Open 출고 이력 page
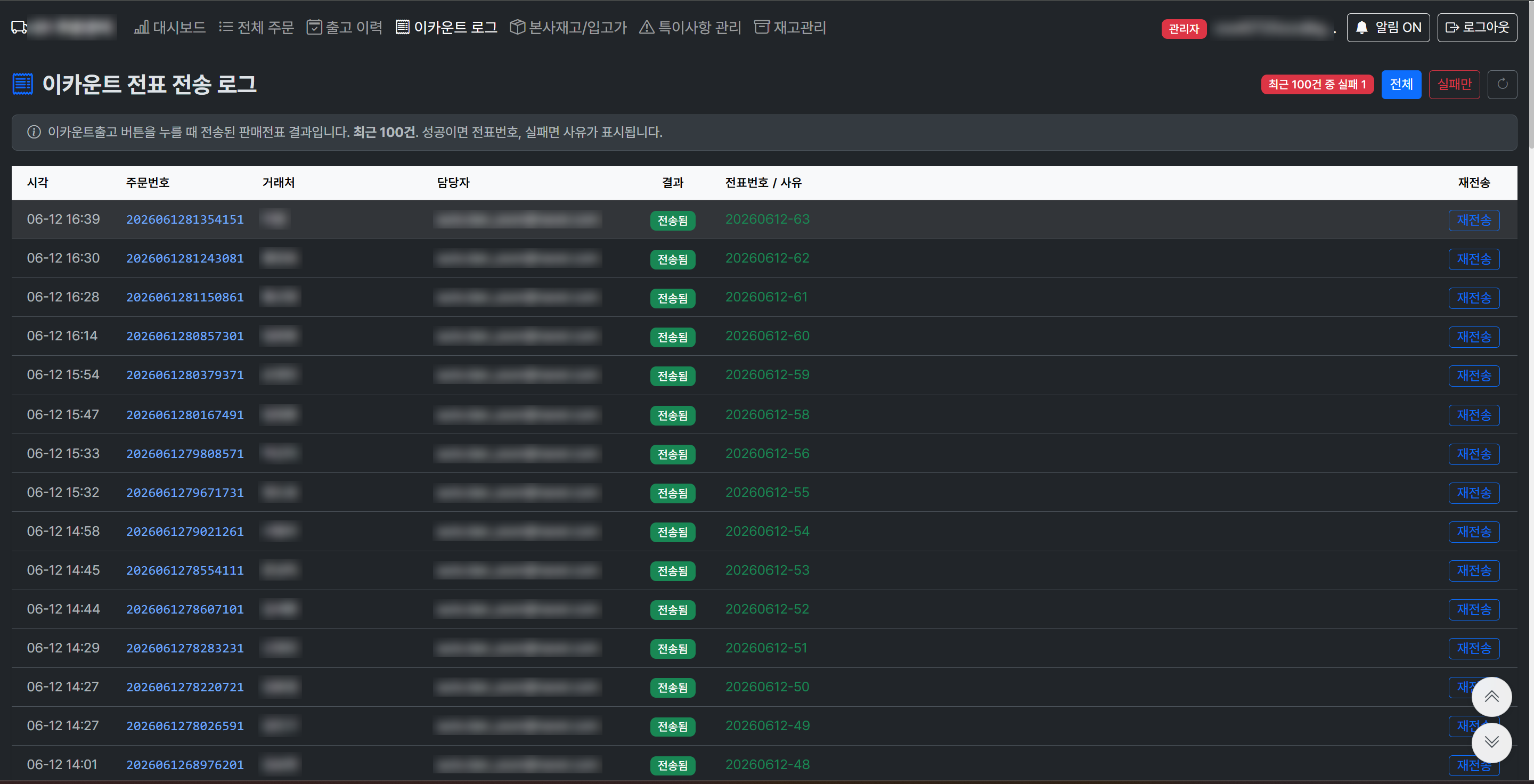The width and height of the screenshot is (1534, 784). pos(344,27)
